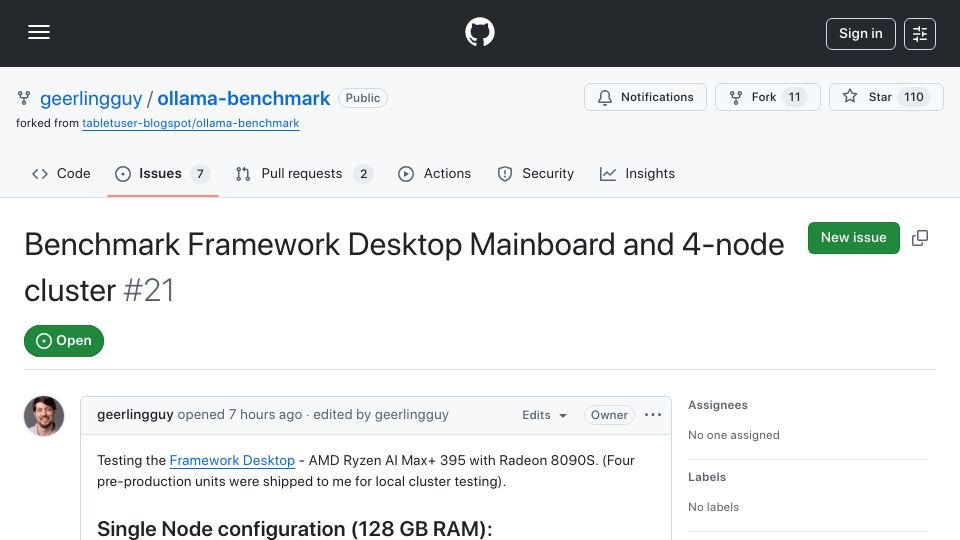Click the Assignees sidebar heading
The width and height of the screenshot is (960, 540).
(x=718, y=405)
